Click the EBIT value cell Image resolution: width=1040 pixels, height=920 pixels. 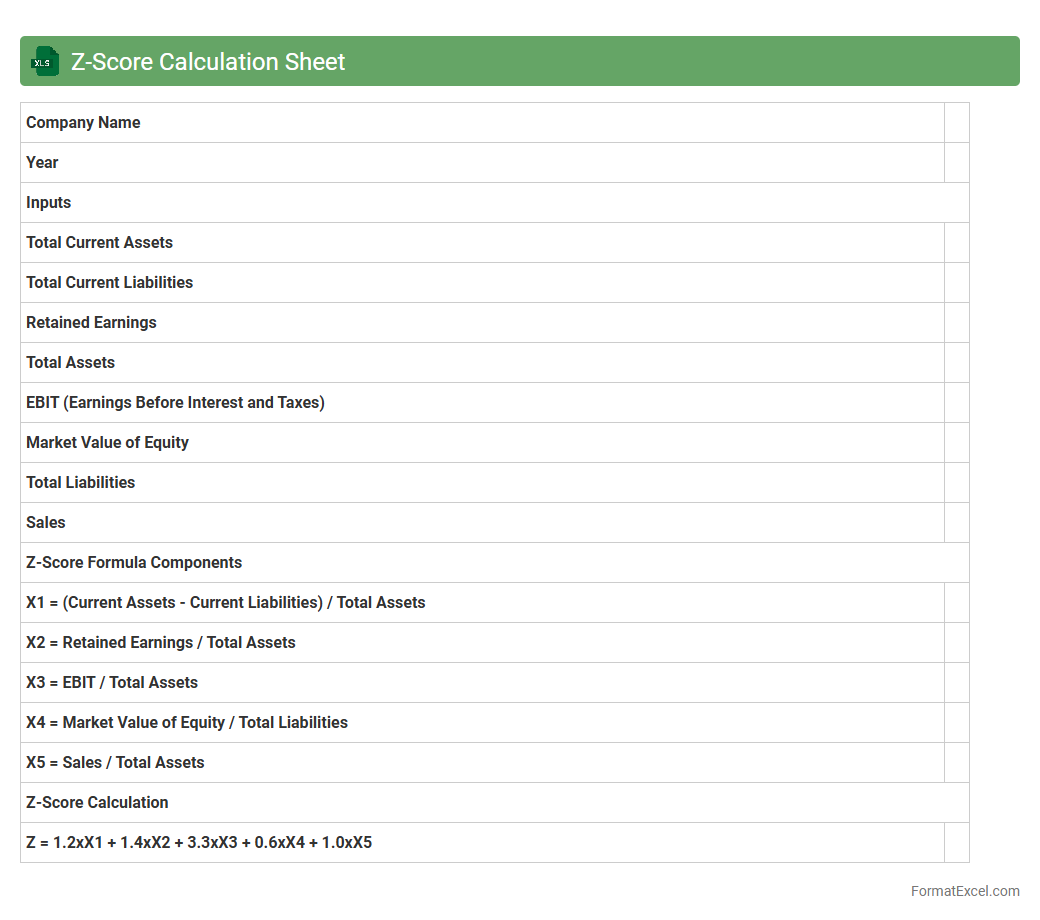956,403
